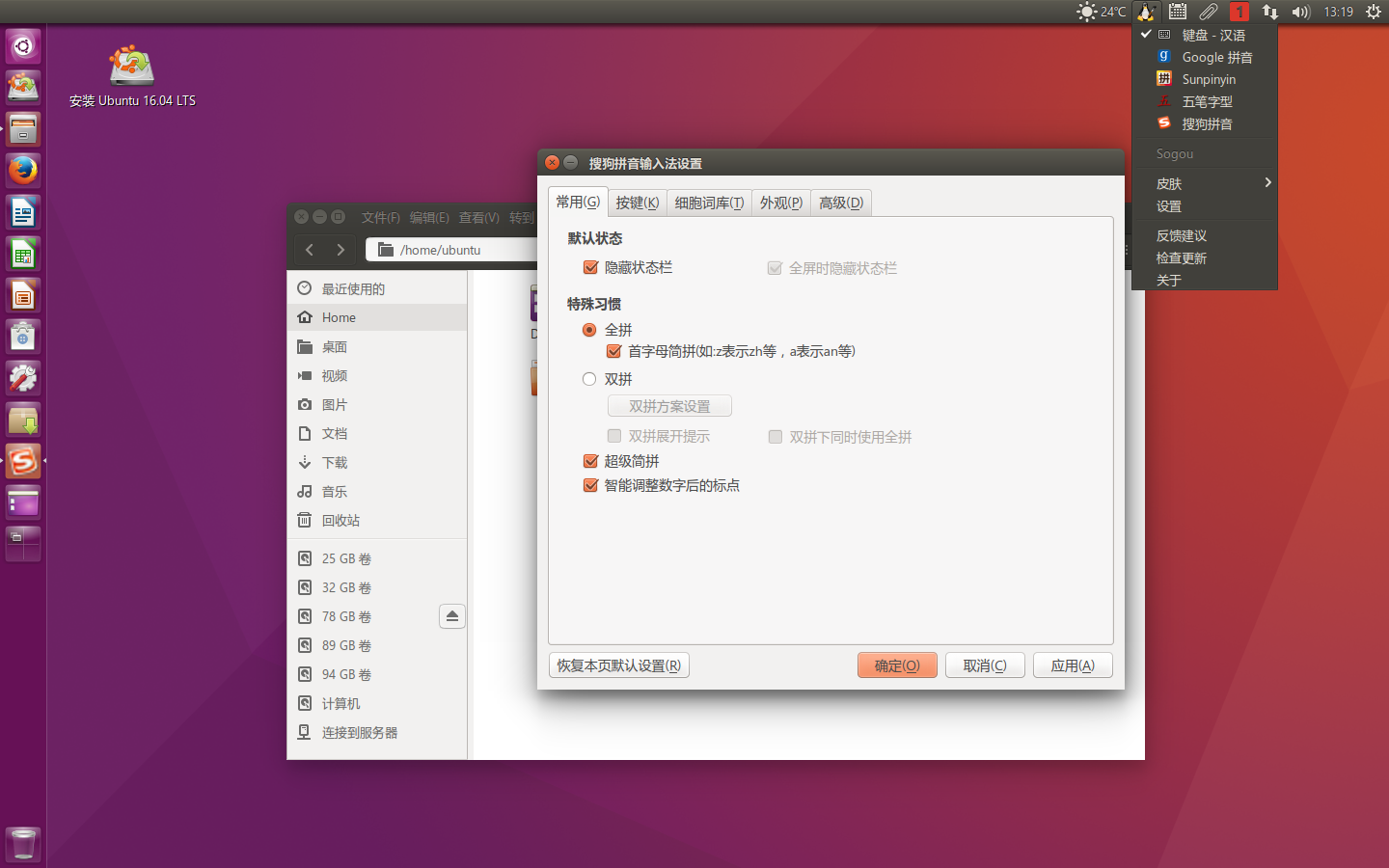Open LibreOffice Writer from the dock
Screen dimensions: 1389x868
23,212
